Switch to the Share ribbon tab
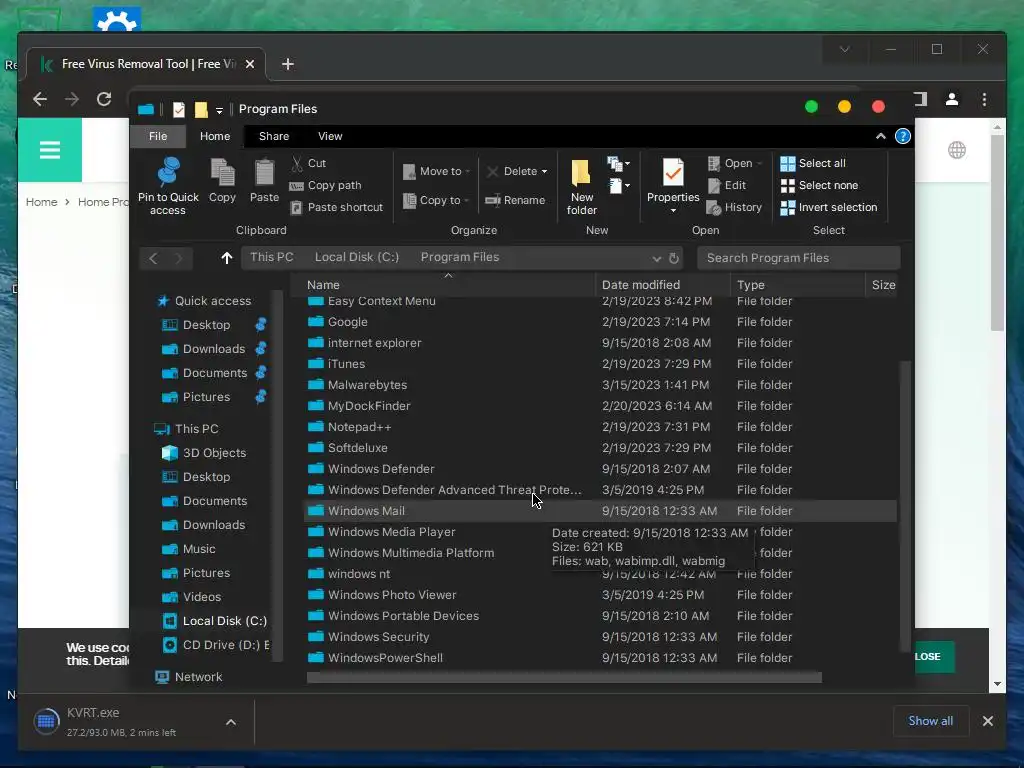1024x768 pixels. click(274, 136)
